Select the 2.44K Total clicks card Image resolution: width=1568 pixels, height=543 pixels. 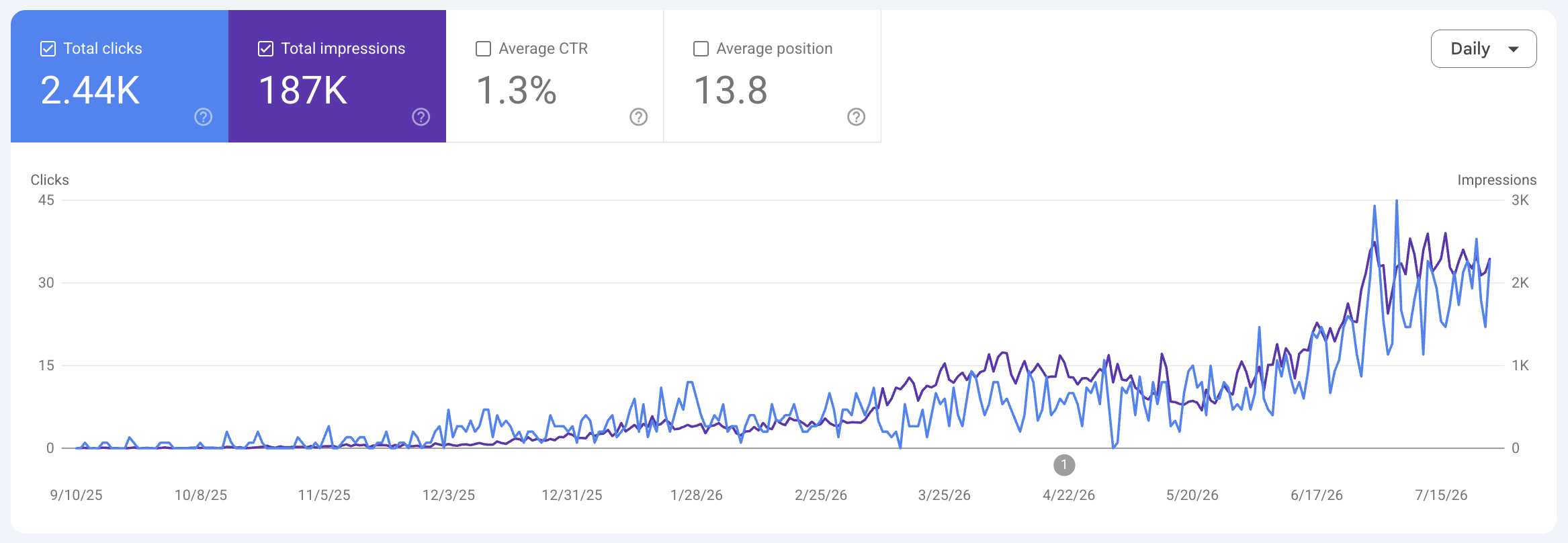[120, 76]
